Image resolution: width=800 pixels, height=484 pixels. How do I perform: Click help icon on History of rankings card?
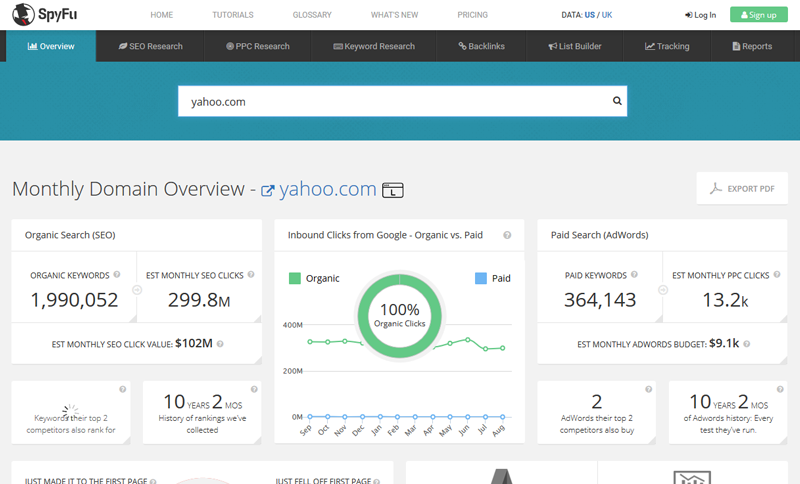click(x=254, y=389)
